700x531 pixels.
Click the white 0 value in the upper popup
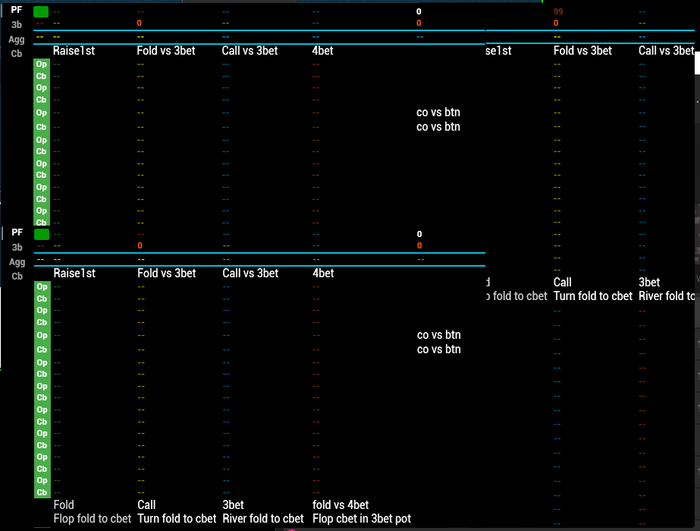(x=419, y=12)
